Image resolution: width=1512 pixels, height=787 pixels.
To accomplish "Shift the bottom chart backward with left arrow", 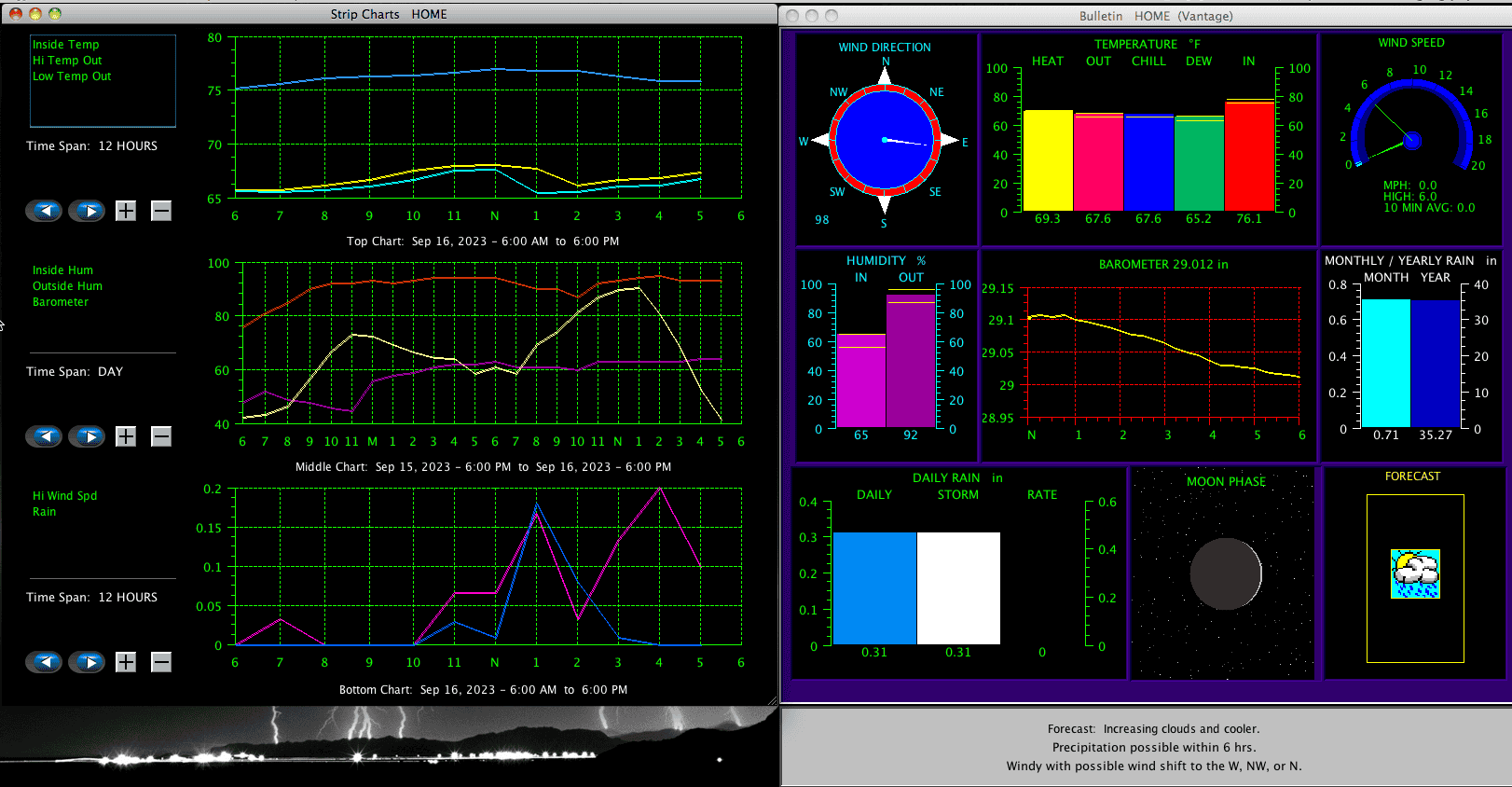I will 44,662.
